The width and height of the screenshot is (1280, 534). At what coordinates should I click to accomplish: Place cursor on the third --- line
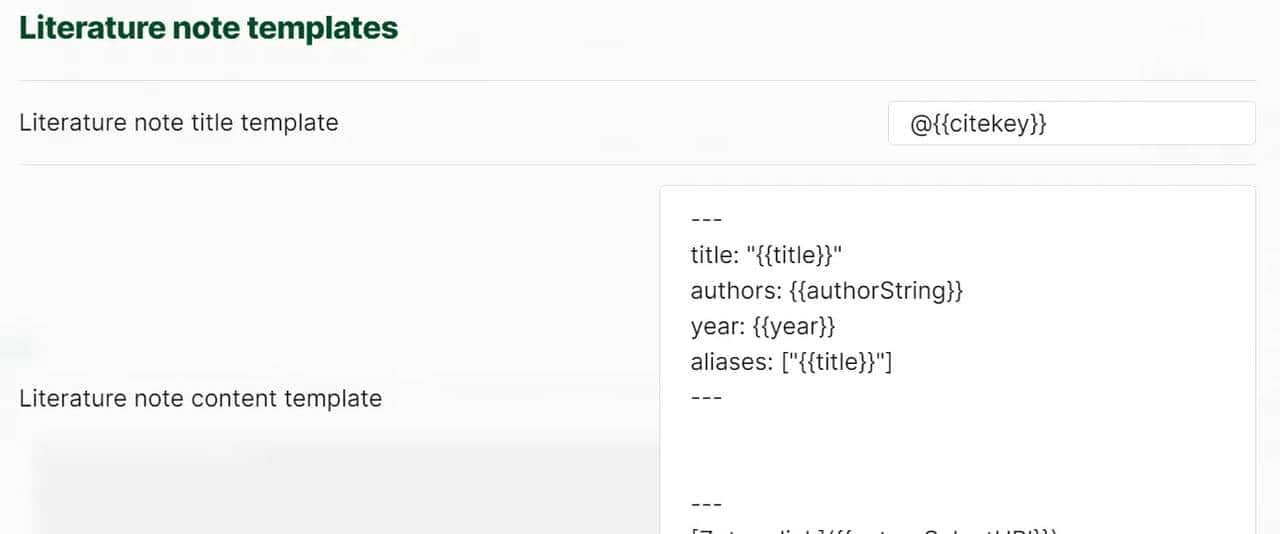706,503
